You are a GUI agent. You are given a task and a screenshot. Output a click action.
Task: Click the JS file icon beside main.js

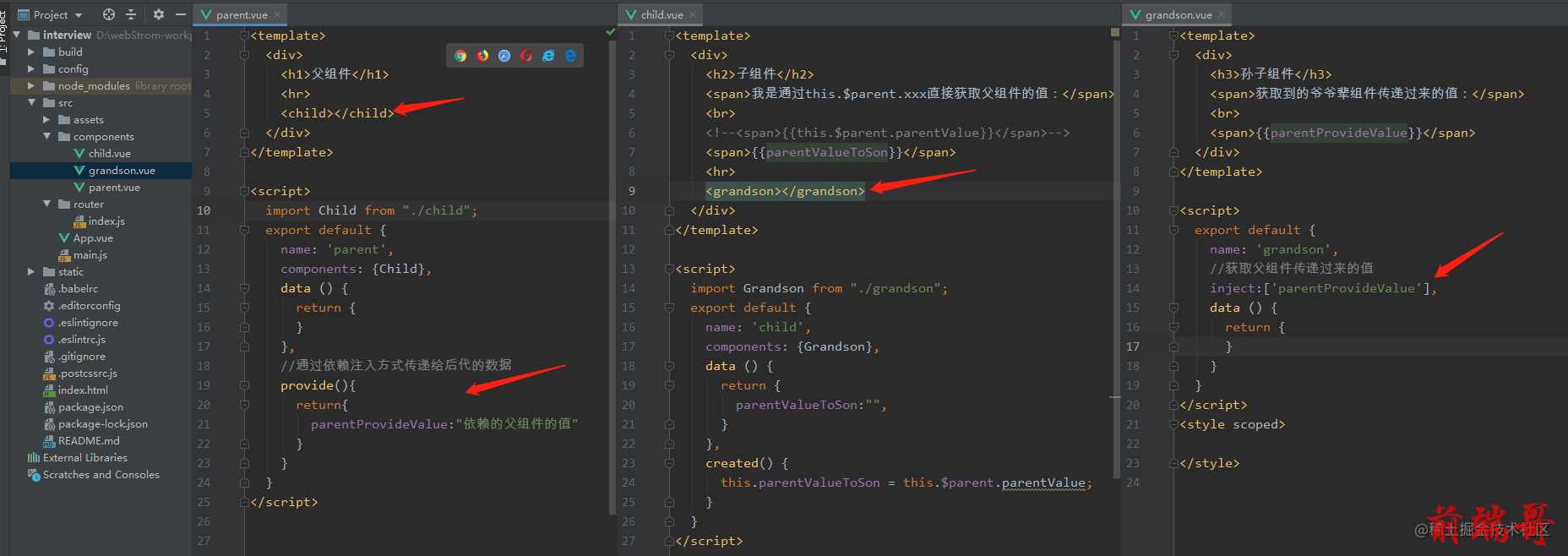[64, 255]
